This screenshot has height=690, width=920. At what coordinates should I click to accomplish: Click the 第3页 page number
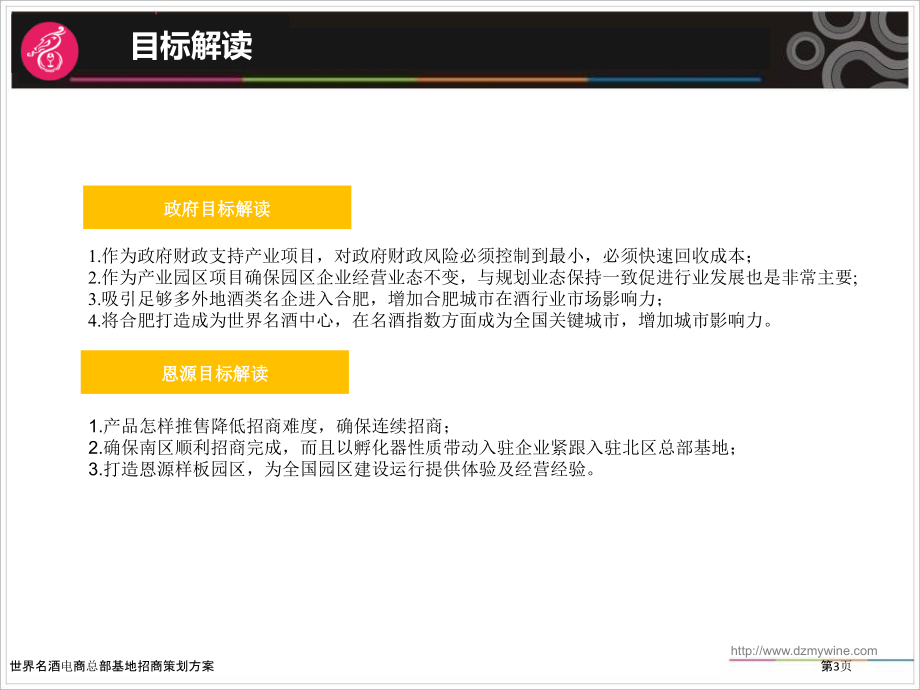(836, 666)
